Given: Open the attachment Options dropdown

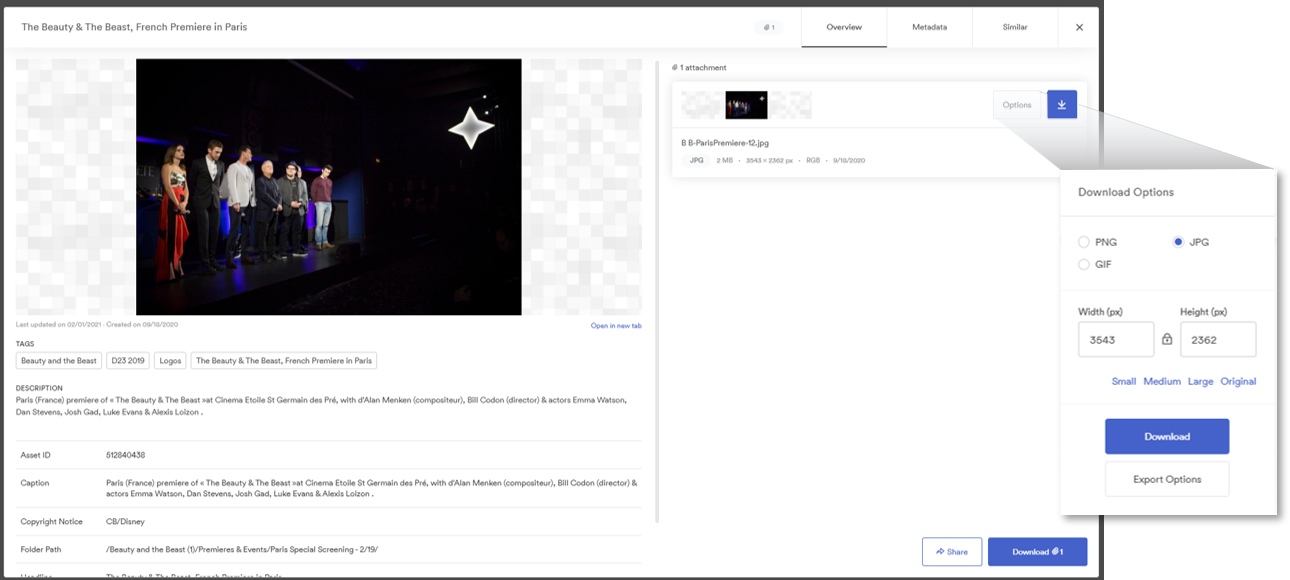Looking at the screenshot, I should coord(1017,105).
